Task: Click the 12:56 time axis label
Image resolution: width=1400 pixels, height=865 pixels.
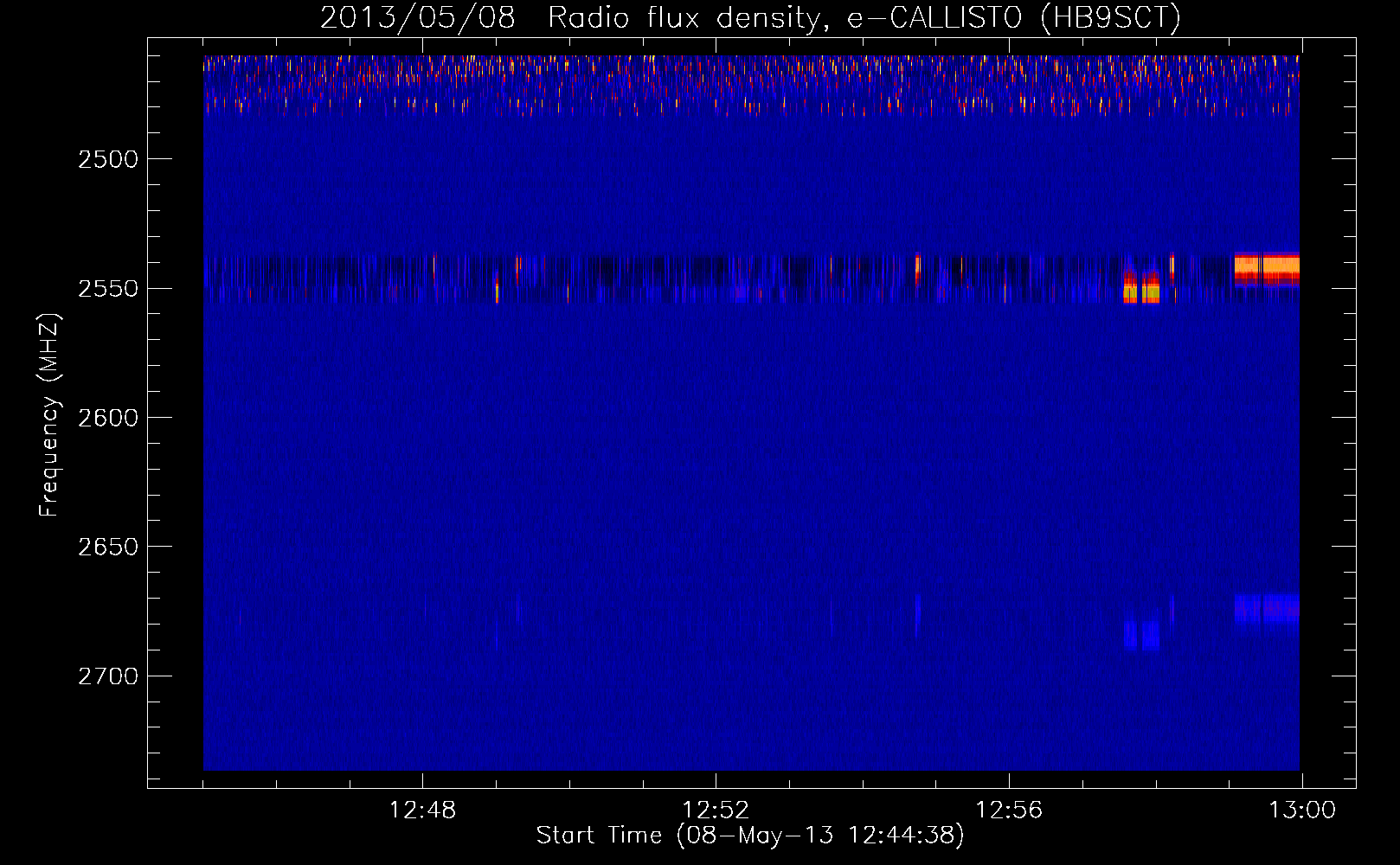Action: pos(1009,811)
